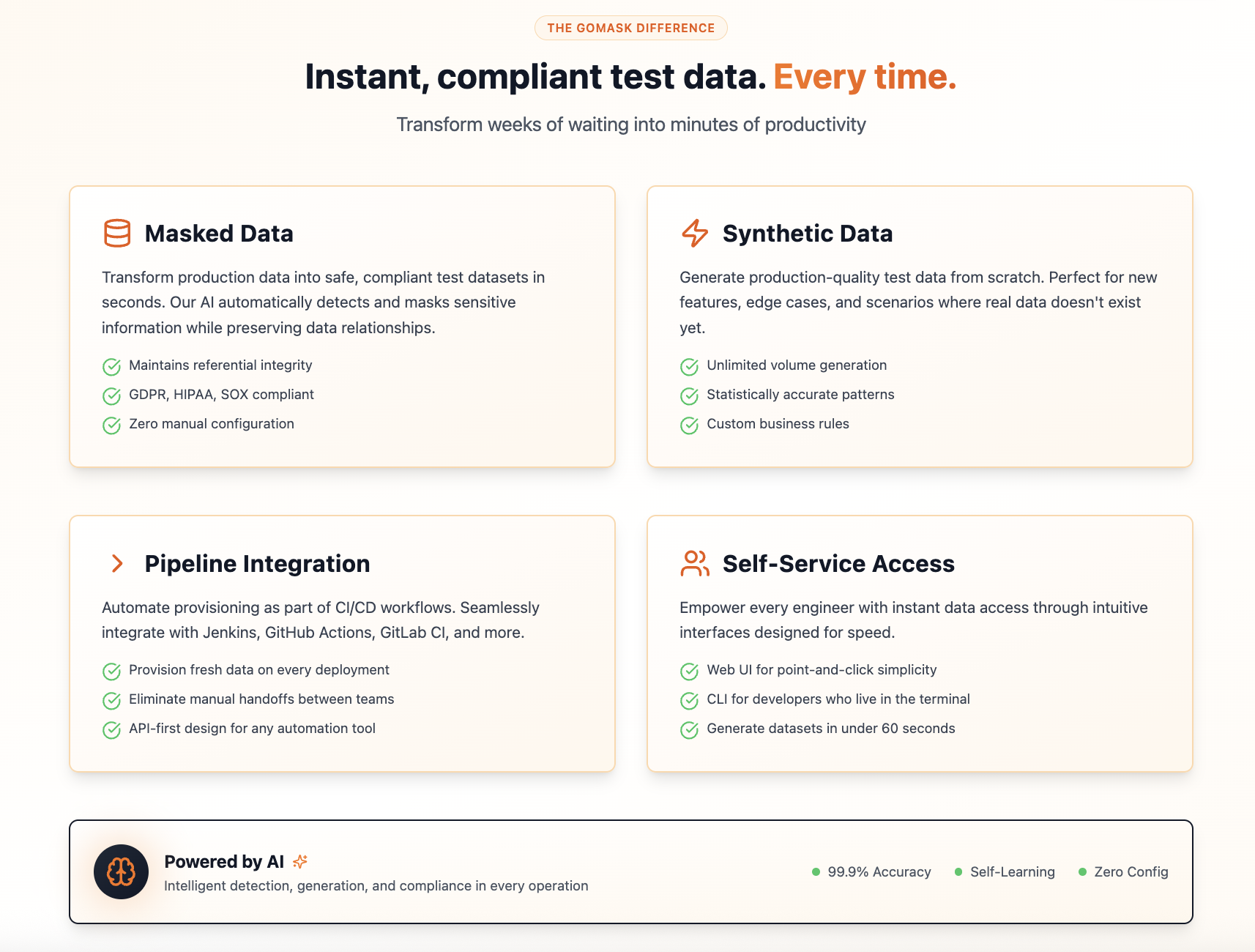Click the Self-Service Access heading
Viewport: 1255px width, 952px height.
[838, 563]
